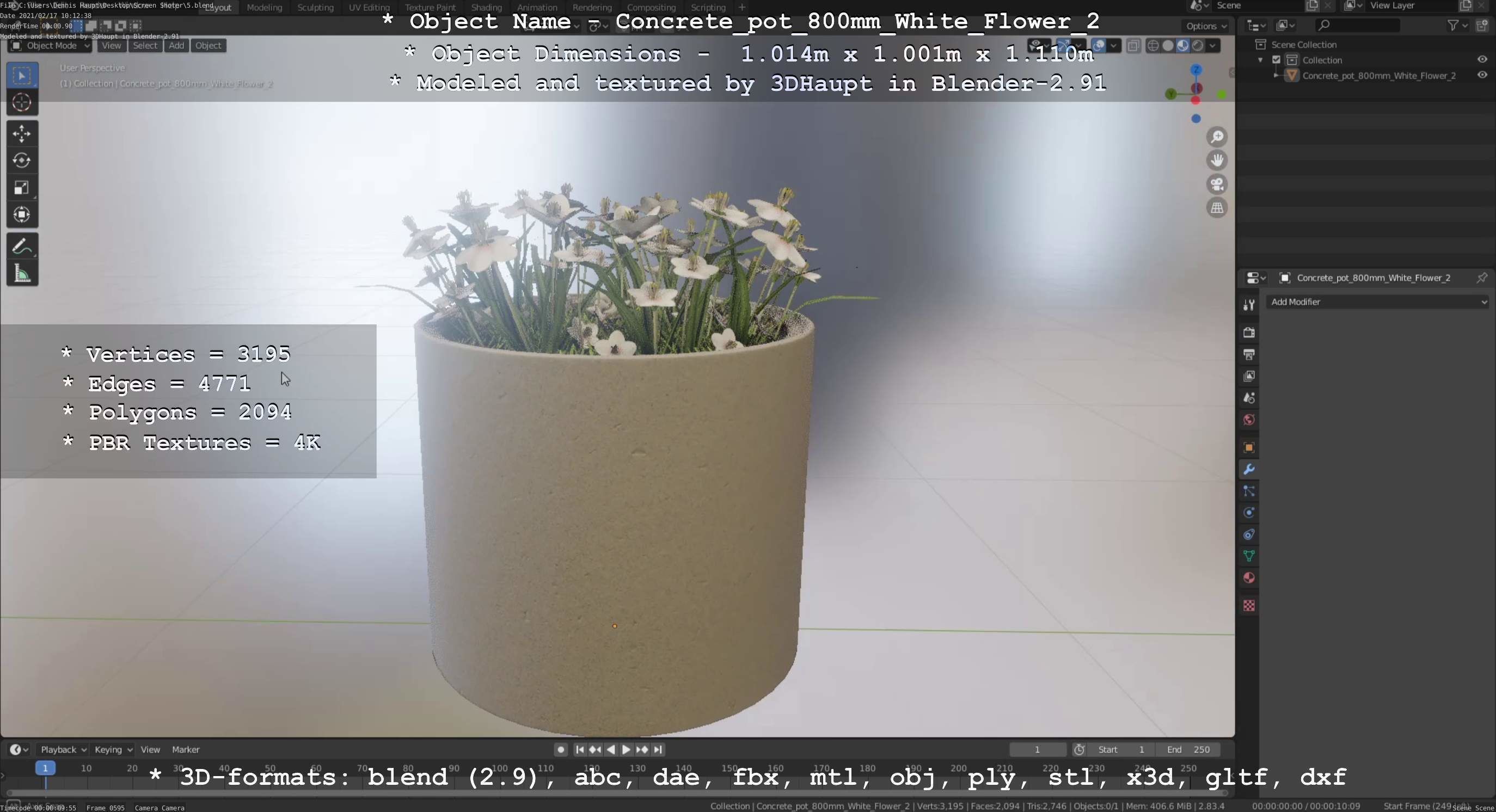The width and height of the screenshot is (1496, 812).
Task: Open World properties tab
Action: (x=1249, y=420)
